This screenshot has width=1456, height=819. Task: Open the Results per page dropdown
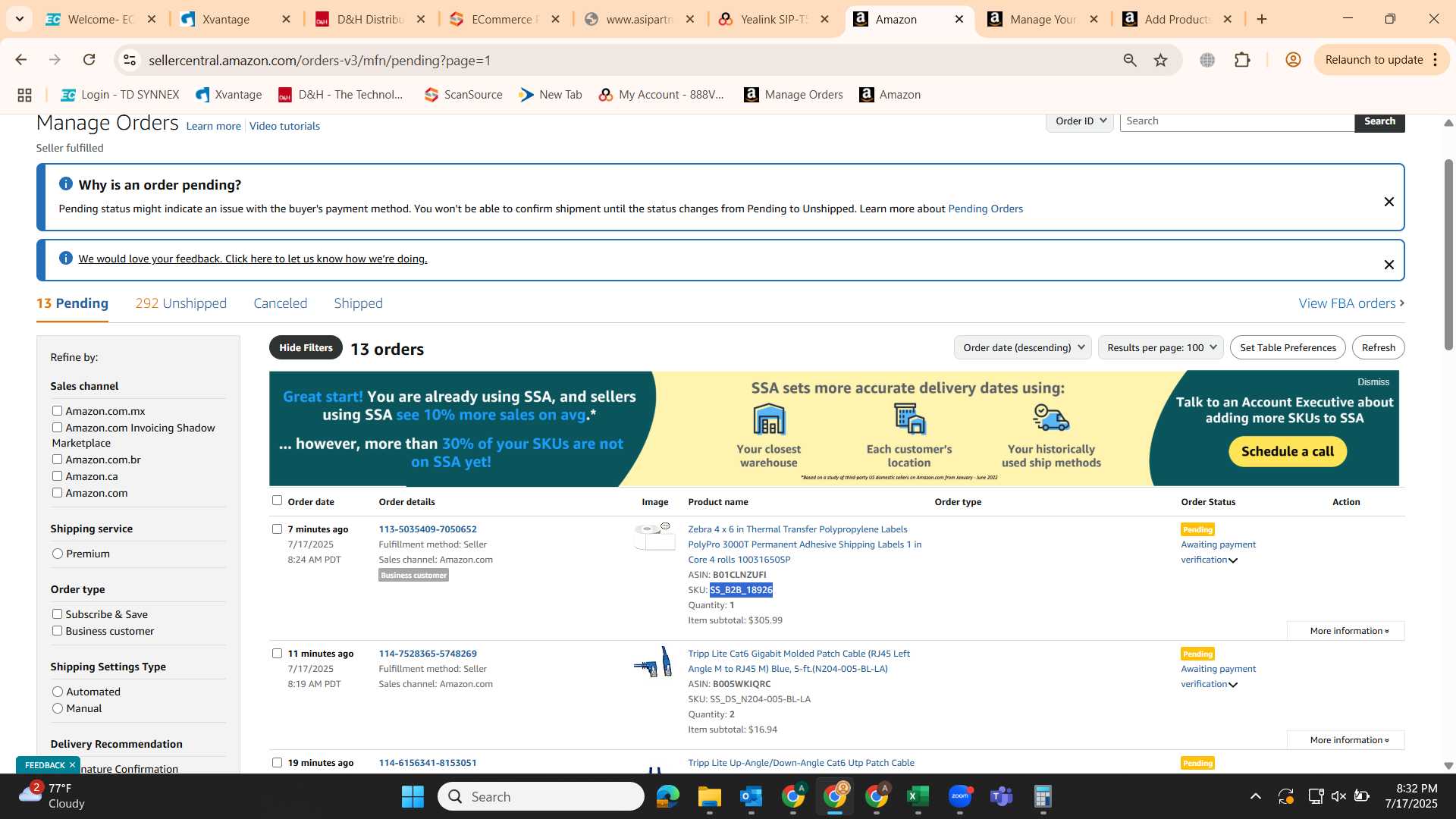1161,347
